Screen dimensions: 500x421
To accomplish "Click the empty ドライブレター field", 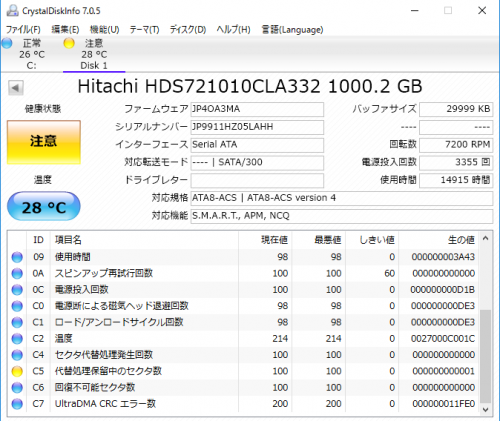I will tap(257, 180).
